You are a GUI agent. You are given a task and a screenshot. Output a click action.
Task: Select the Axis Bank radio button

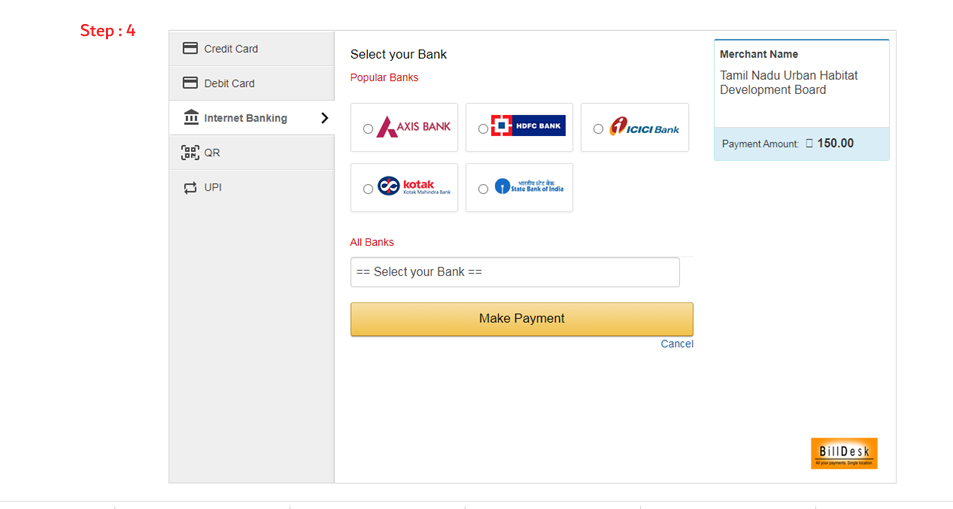pos(368,129)
